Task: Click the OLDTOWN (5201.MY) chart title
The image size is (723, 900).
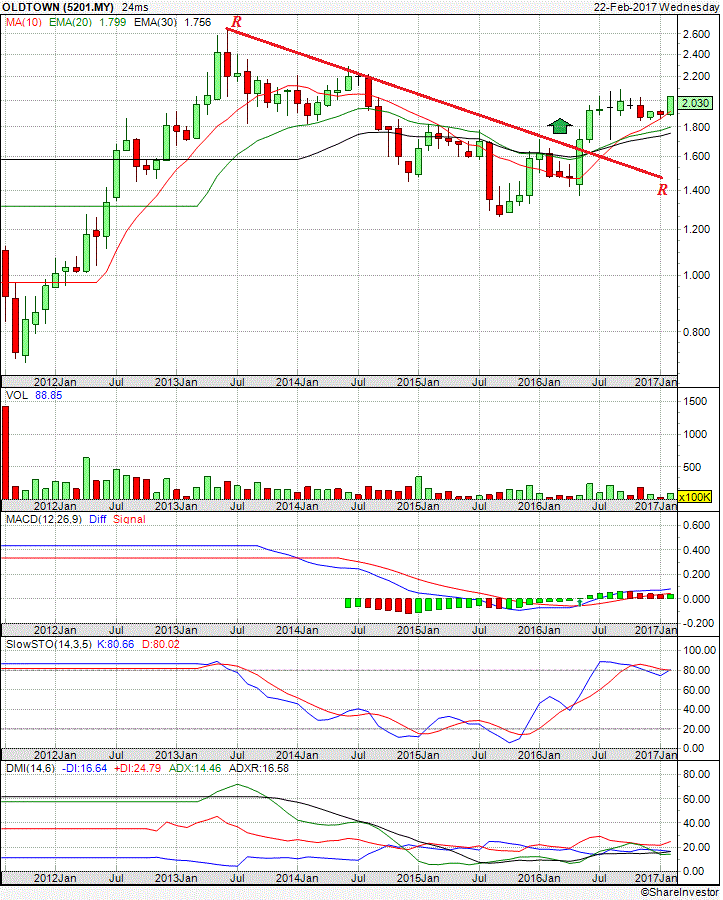Action: [57, 7]
